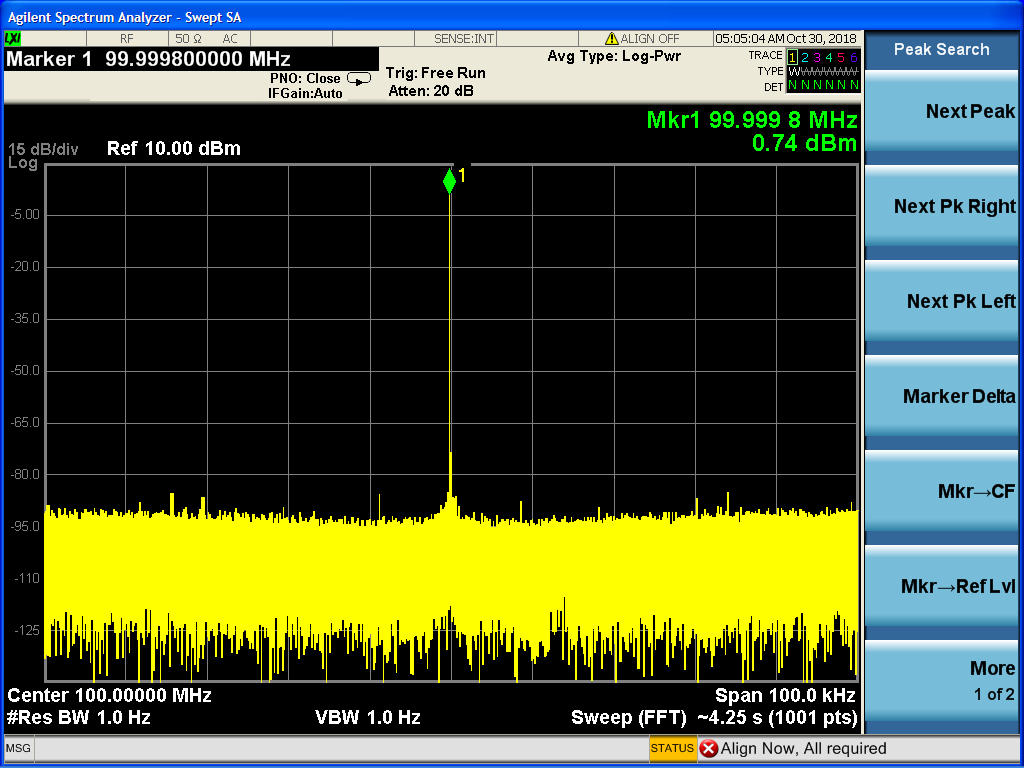Image resolution: width=1024 pixels, height=768 pixels.
Task: Select trace number 2 in TRACE row
Action: pyautogui.click(x=804, y=57)
